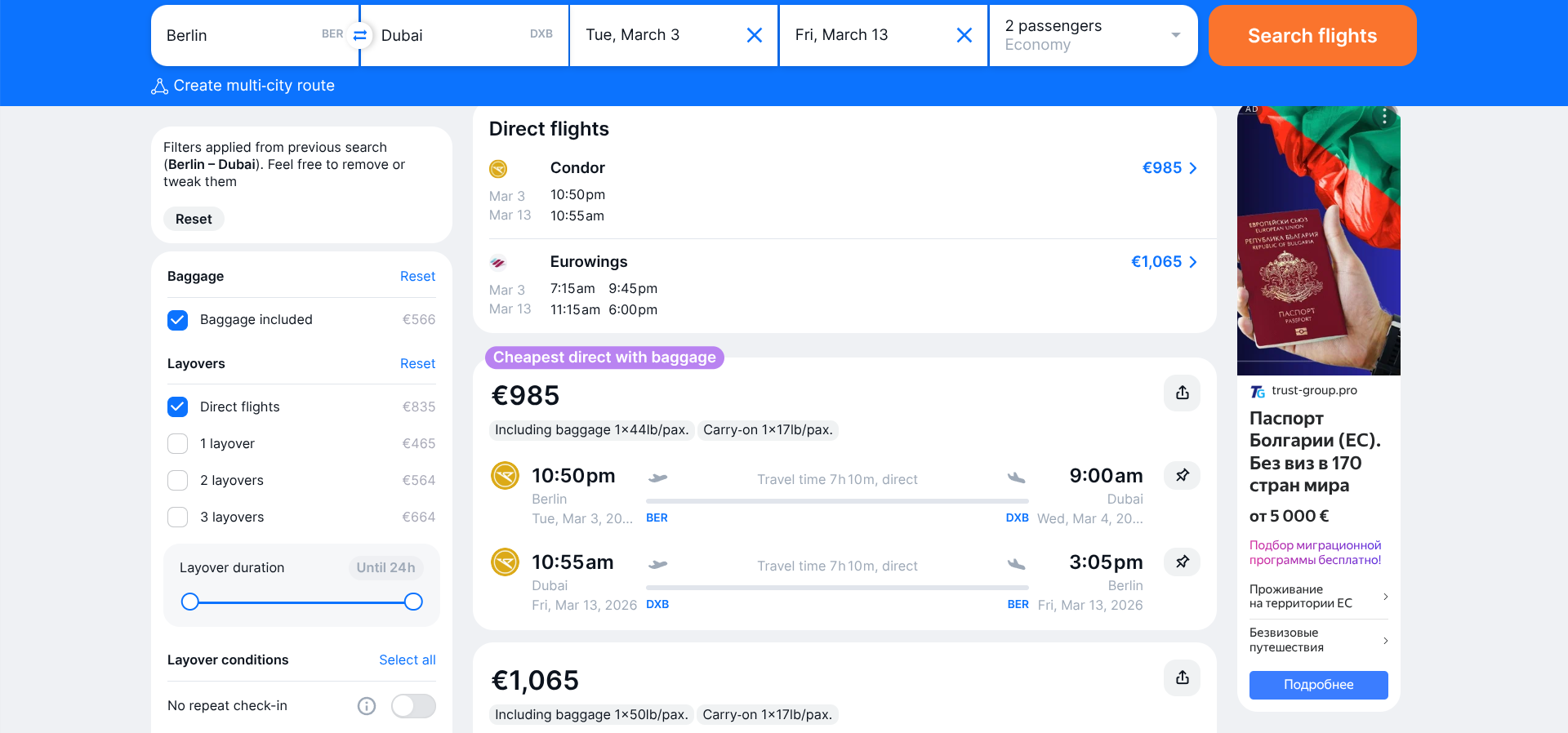Swap origin and destination cities
This screenshot has width=1568, height=733.
(359, 35)
